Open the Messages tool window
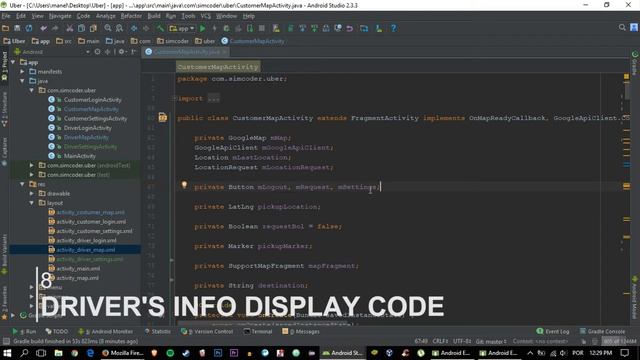The height and width of the screenshot is (360, 640). 301,331
